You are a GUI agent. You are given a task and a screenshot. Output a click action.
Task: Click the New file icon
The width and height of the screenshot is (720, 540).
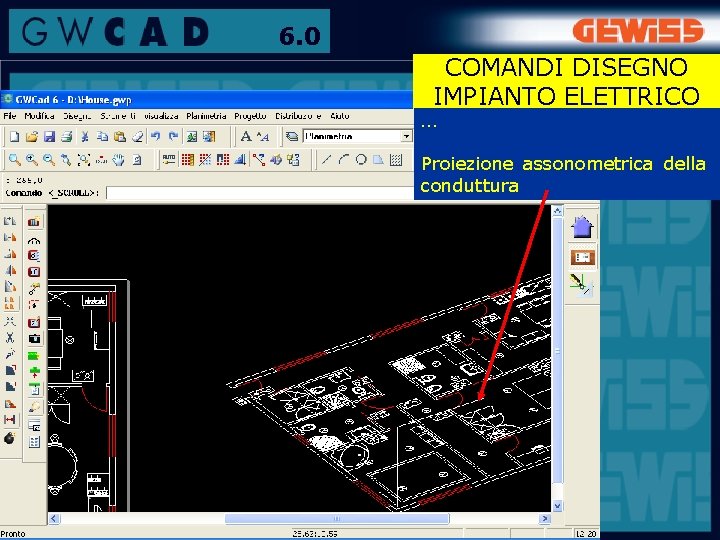(x=14, y=136)
